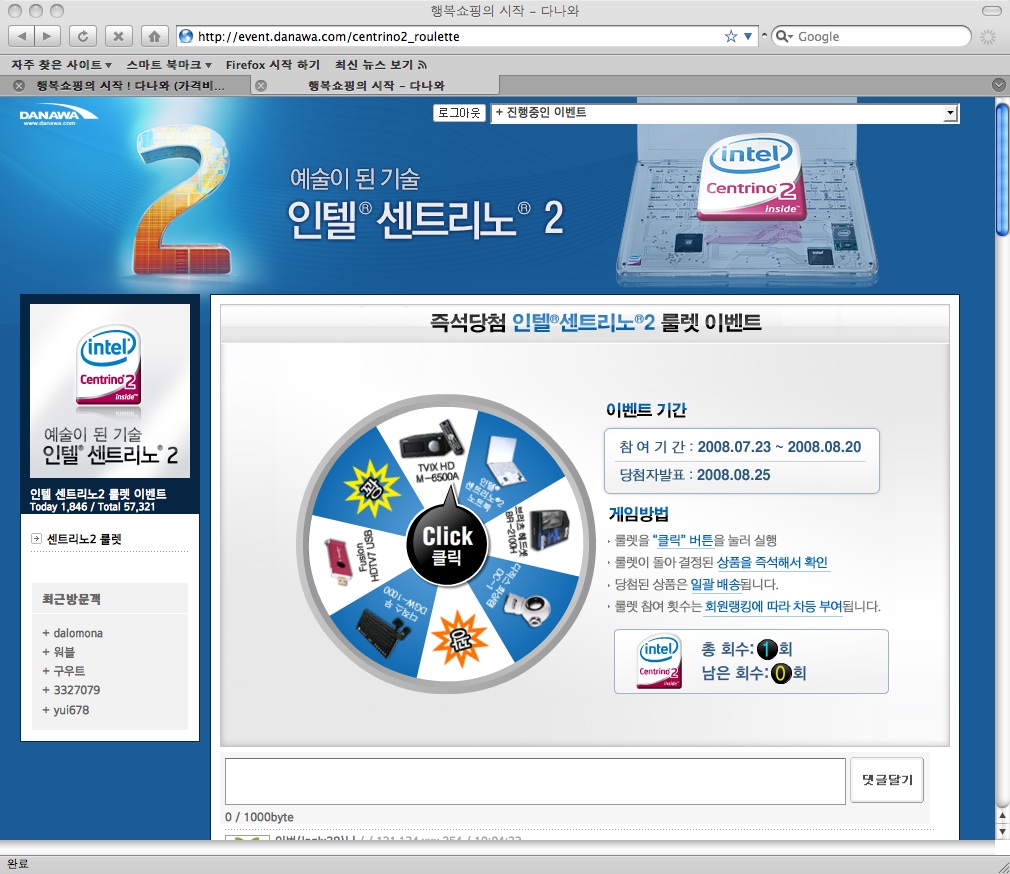Open recent visitor dalomona
Image resolution: width=1010 pixels, height=874 pixels.
tap(78, 633)
